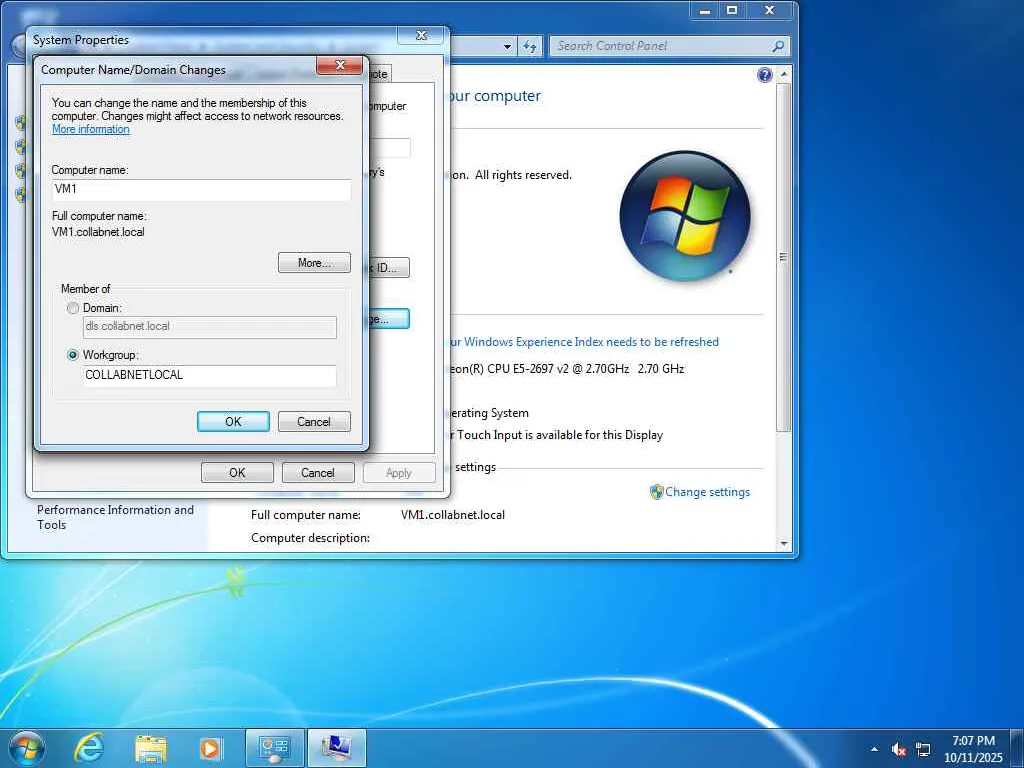This screenshot has width=1024, height=768.
Task: Click the shield icon beside Change settings
Action: 656,492
